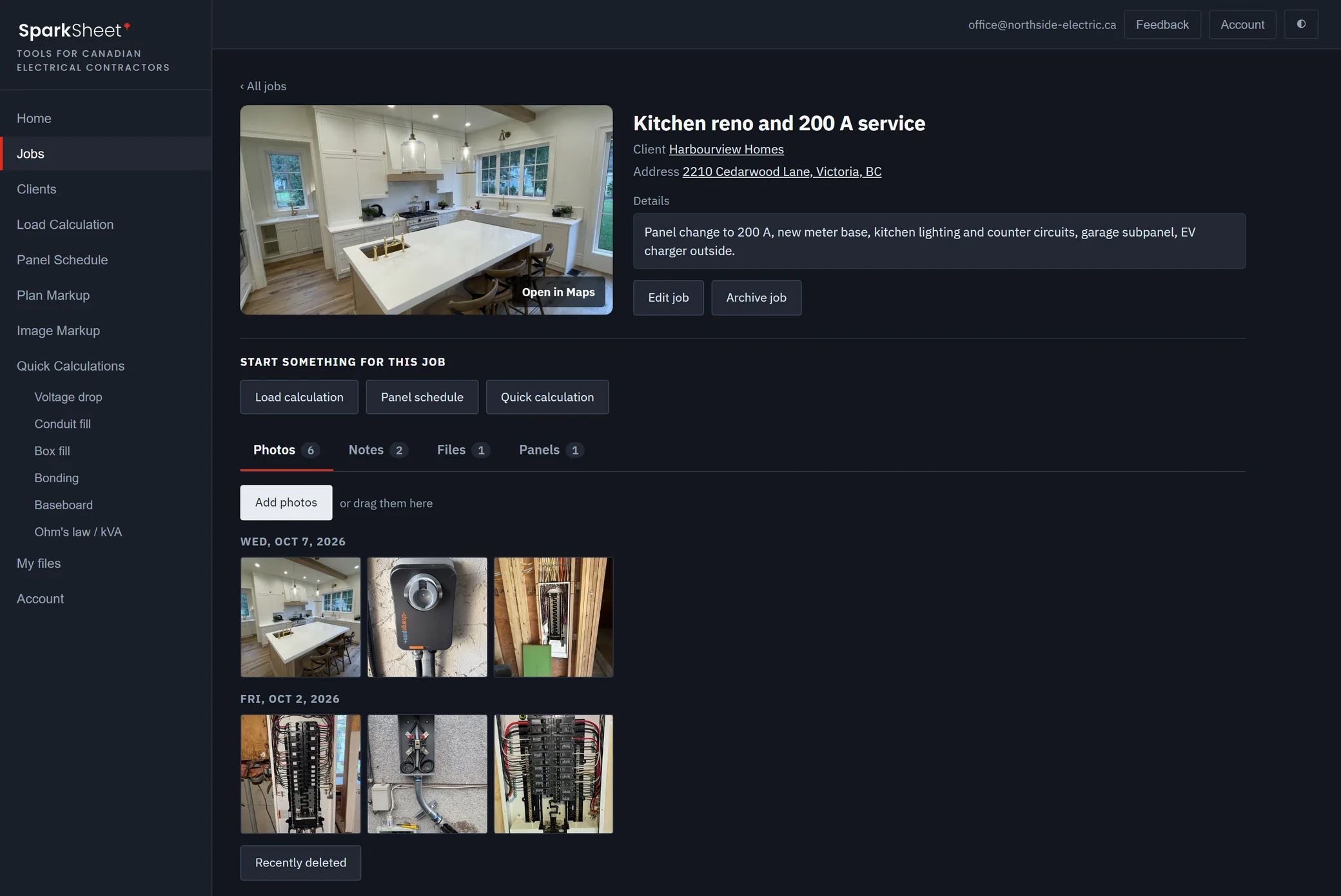Open Panel Schedule in the sidebar
The height and width of the screenshot is (896, 1341).
(x=106, y=260)
